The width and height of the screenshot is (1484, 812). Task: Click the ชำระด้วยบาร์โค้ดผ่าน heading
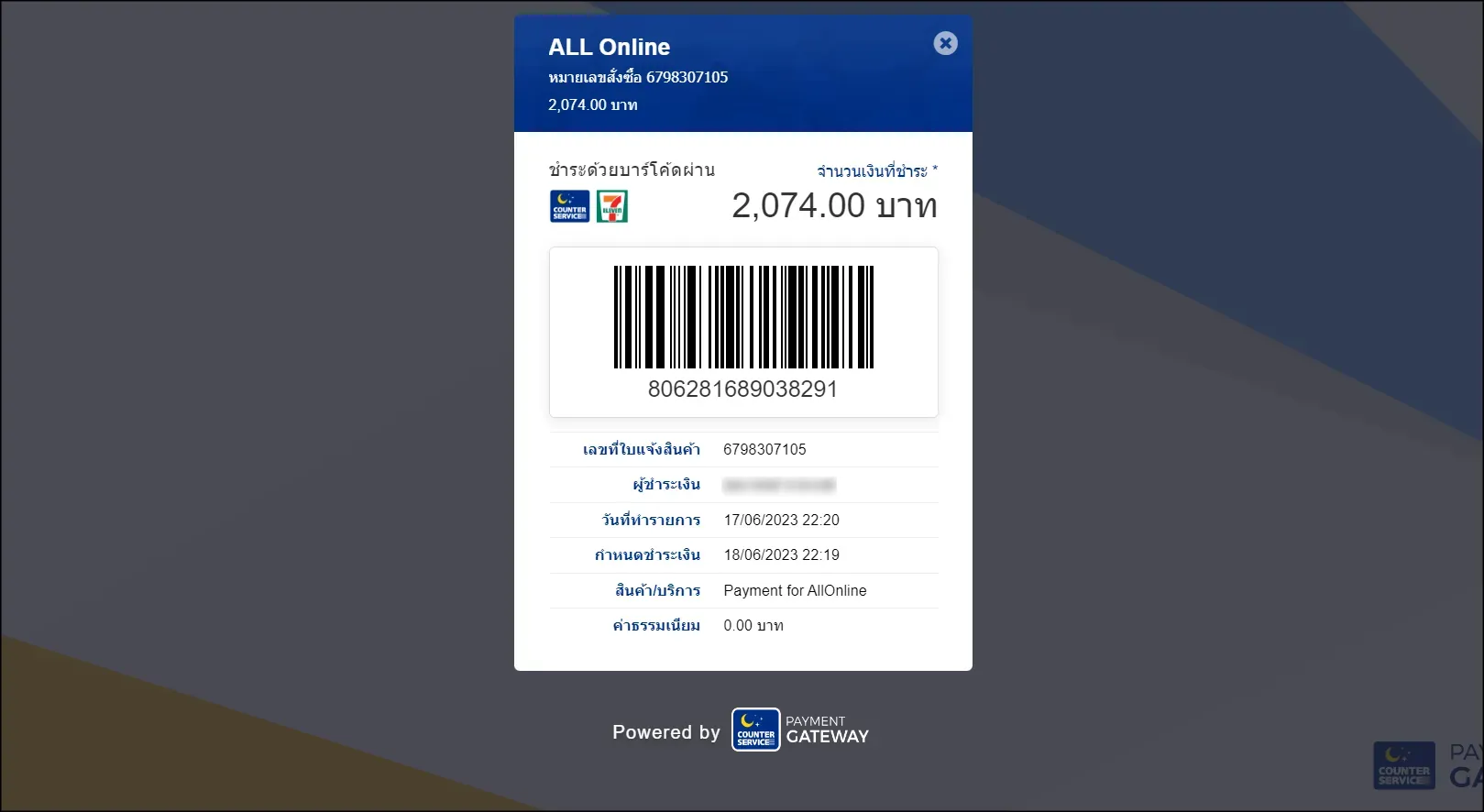tap(632, 170)
